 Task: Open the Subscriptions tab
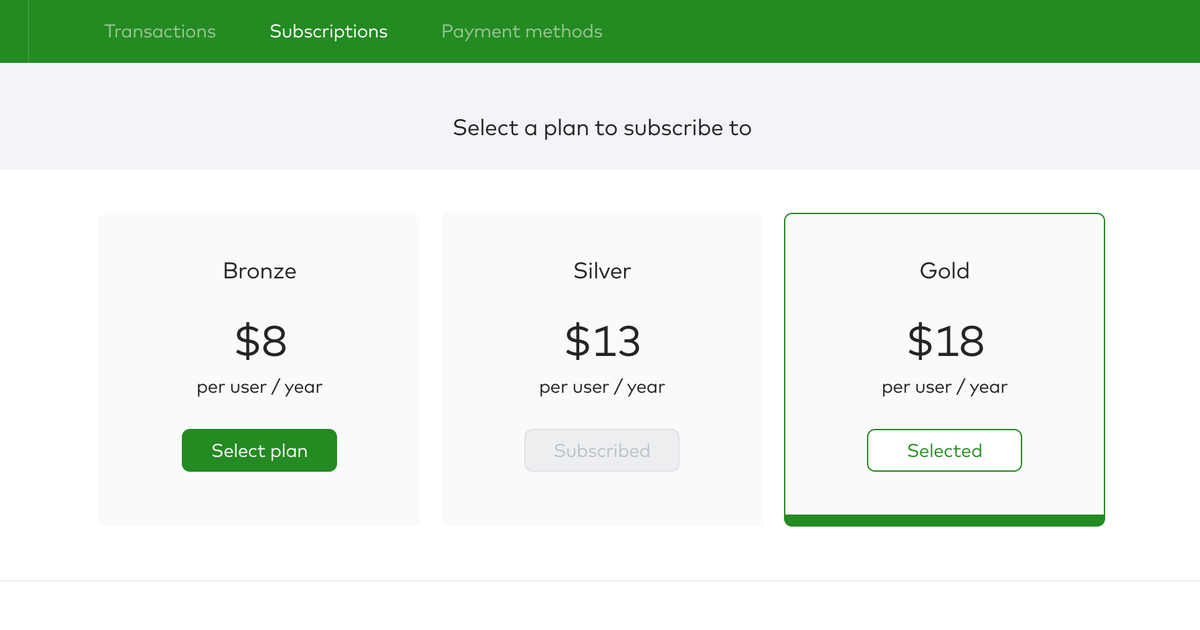pos(328,31)
